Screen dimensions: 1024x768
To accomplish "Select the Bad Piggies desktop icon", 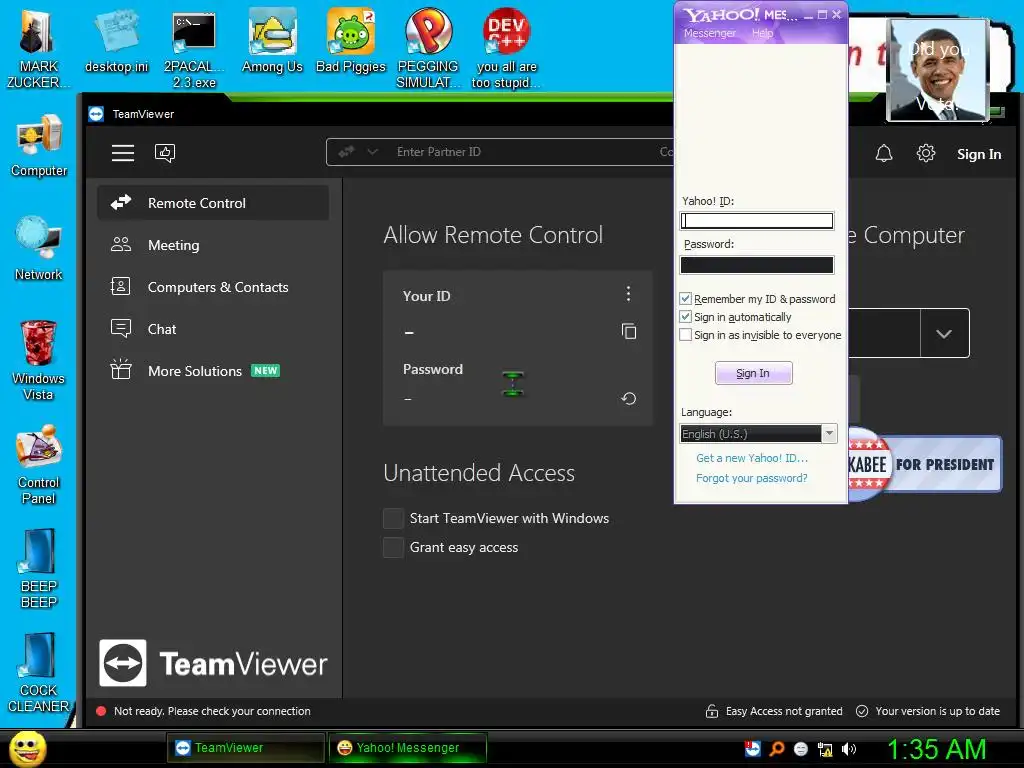I will tap(351, 42).
